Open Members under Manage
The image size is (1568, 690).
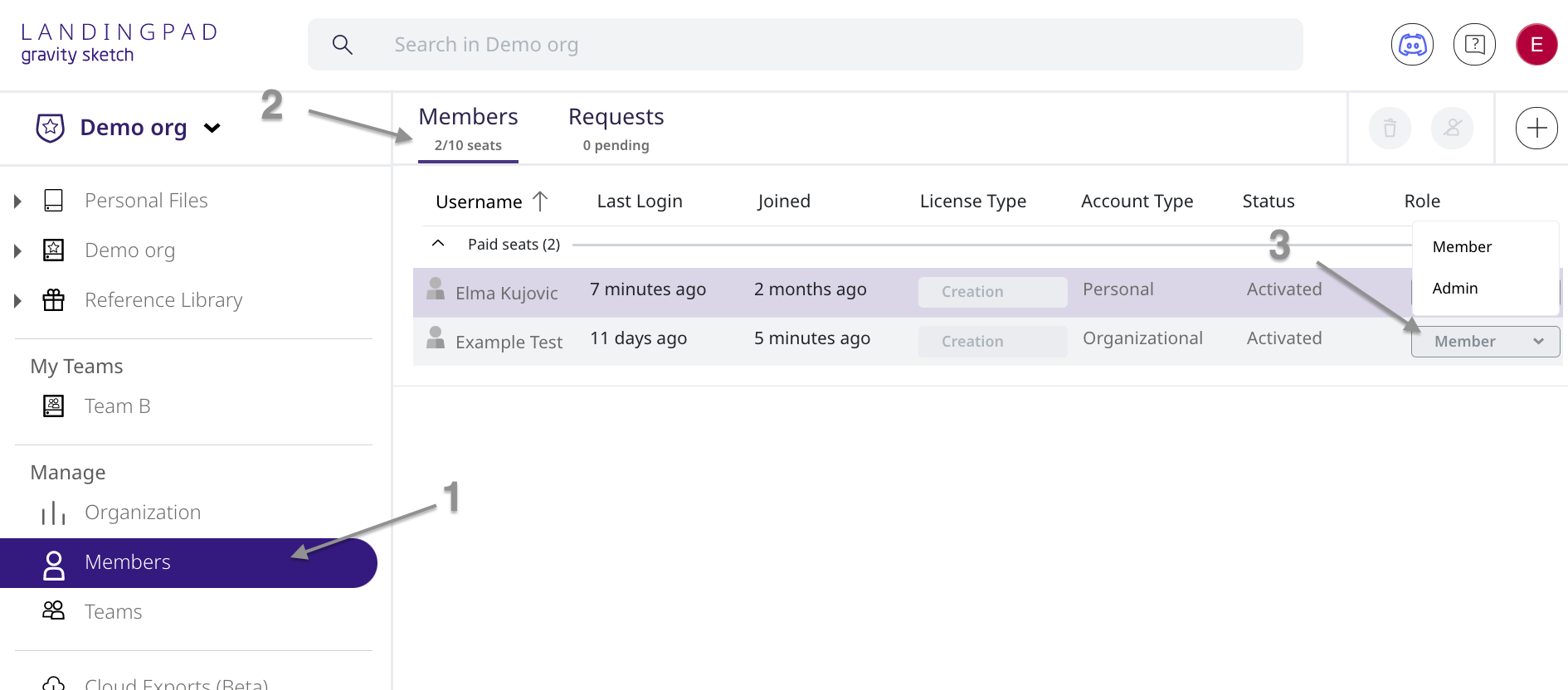188,563
